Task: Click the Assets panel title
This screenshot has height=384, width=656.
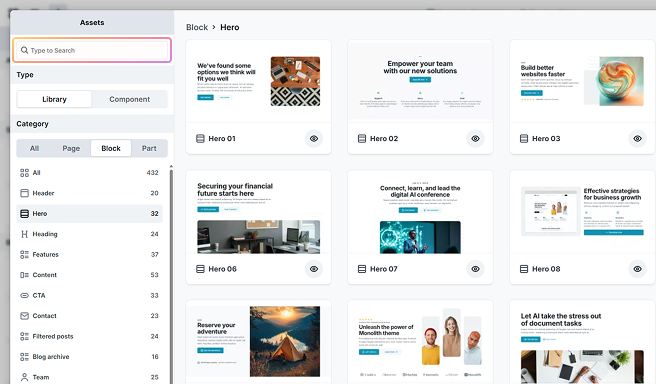Action: [92, 23]
